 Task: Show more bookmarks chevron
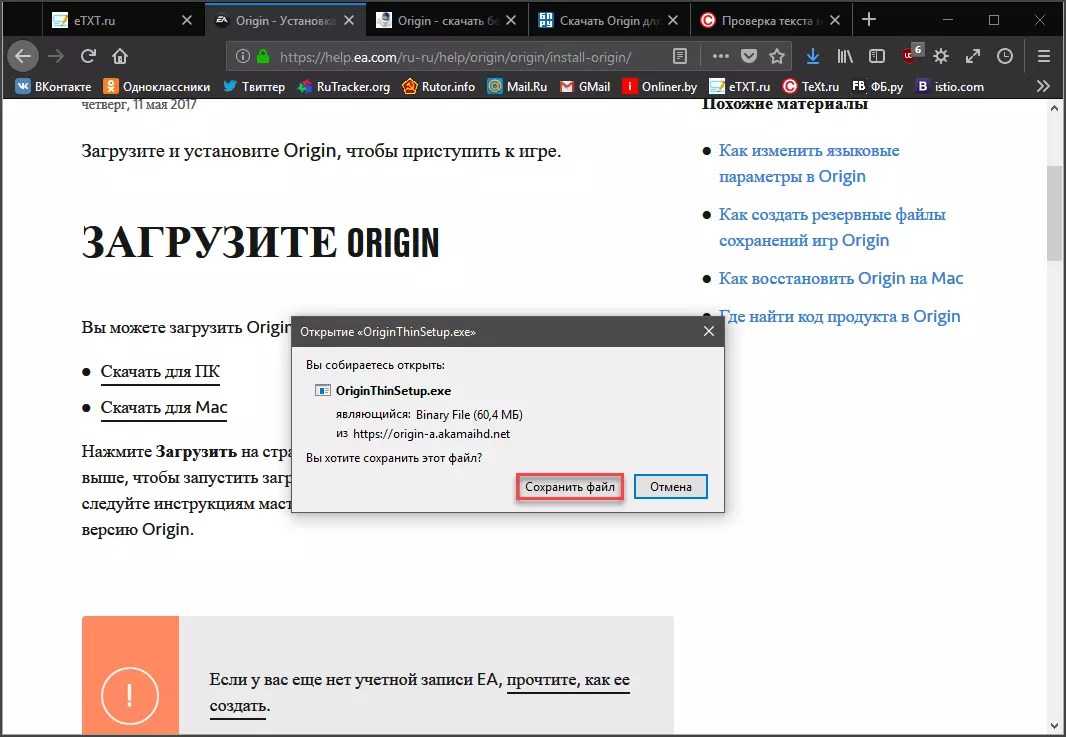[1043, 86]
